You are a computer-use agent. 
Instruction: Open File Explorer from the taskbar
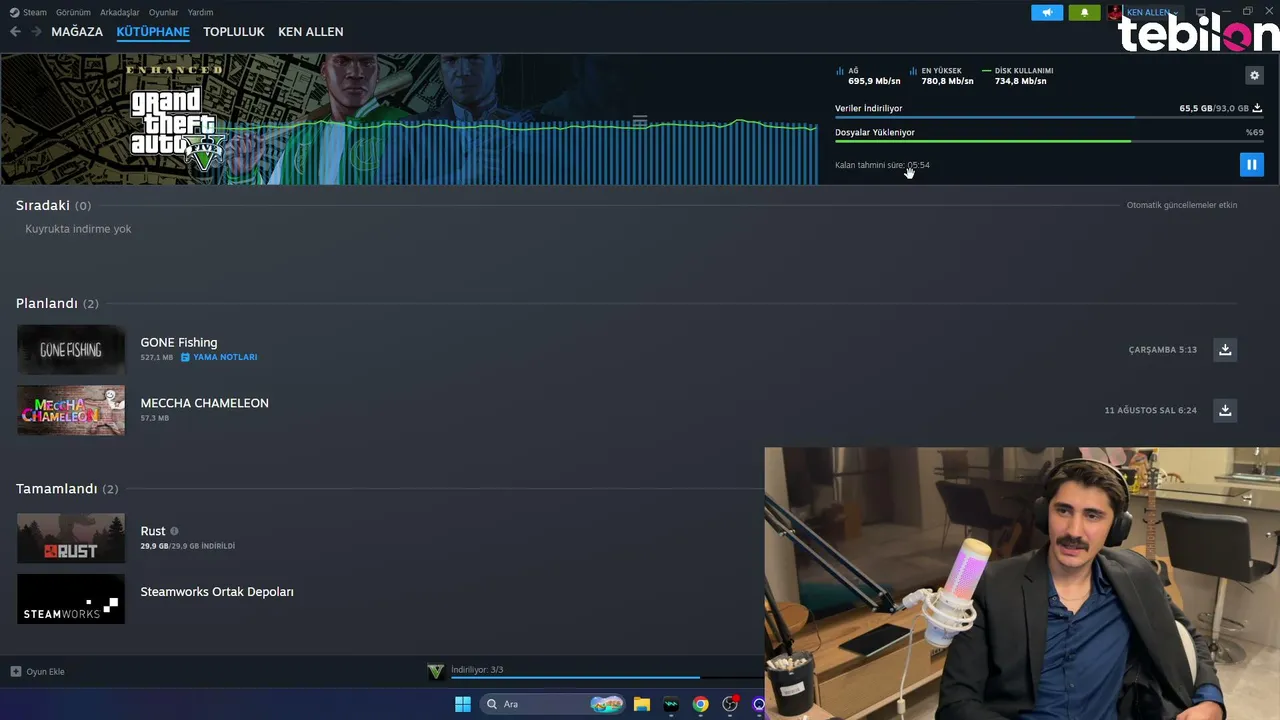click(x=642, y=704)
